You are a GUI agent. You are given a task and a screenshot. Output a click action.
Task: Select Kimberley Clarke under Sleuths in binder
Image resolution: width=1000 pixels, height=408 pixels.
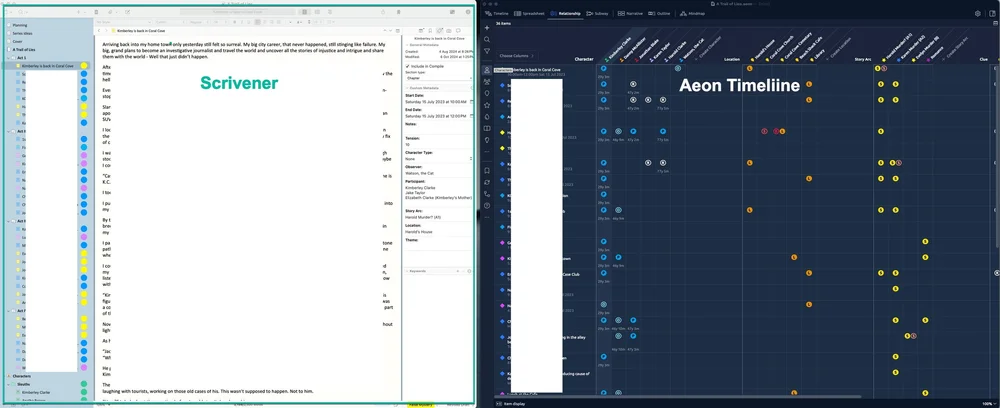pos(34,392)
